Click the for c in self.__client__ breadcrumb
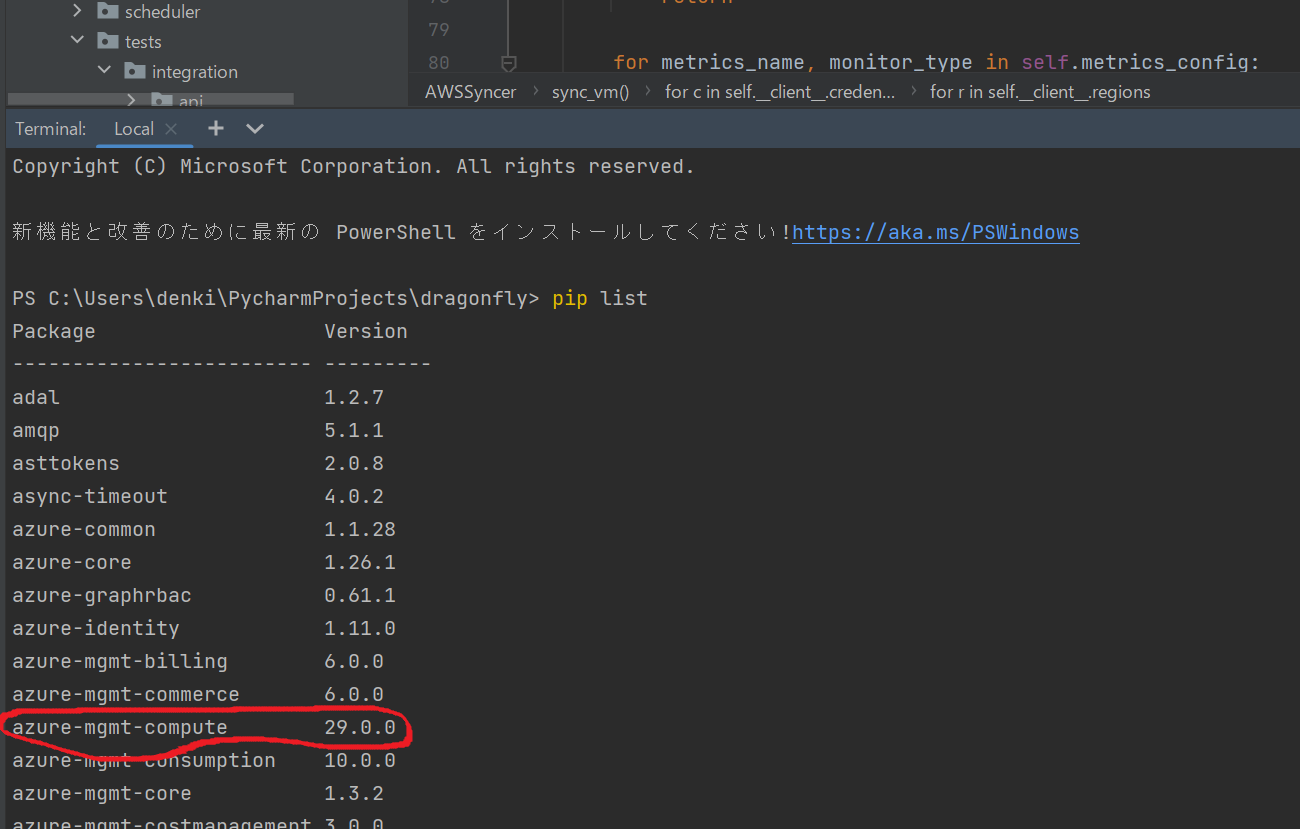 coord(780,92)
